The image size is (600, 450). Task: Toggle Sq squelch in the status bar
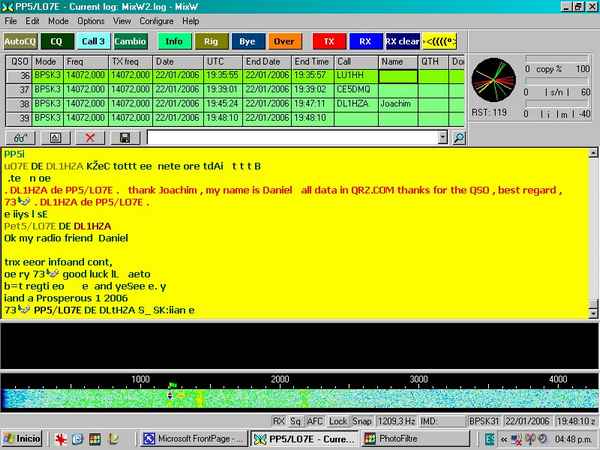[295, 421]
